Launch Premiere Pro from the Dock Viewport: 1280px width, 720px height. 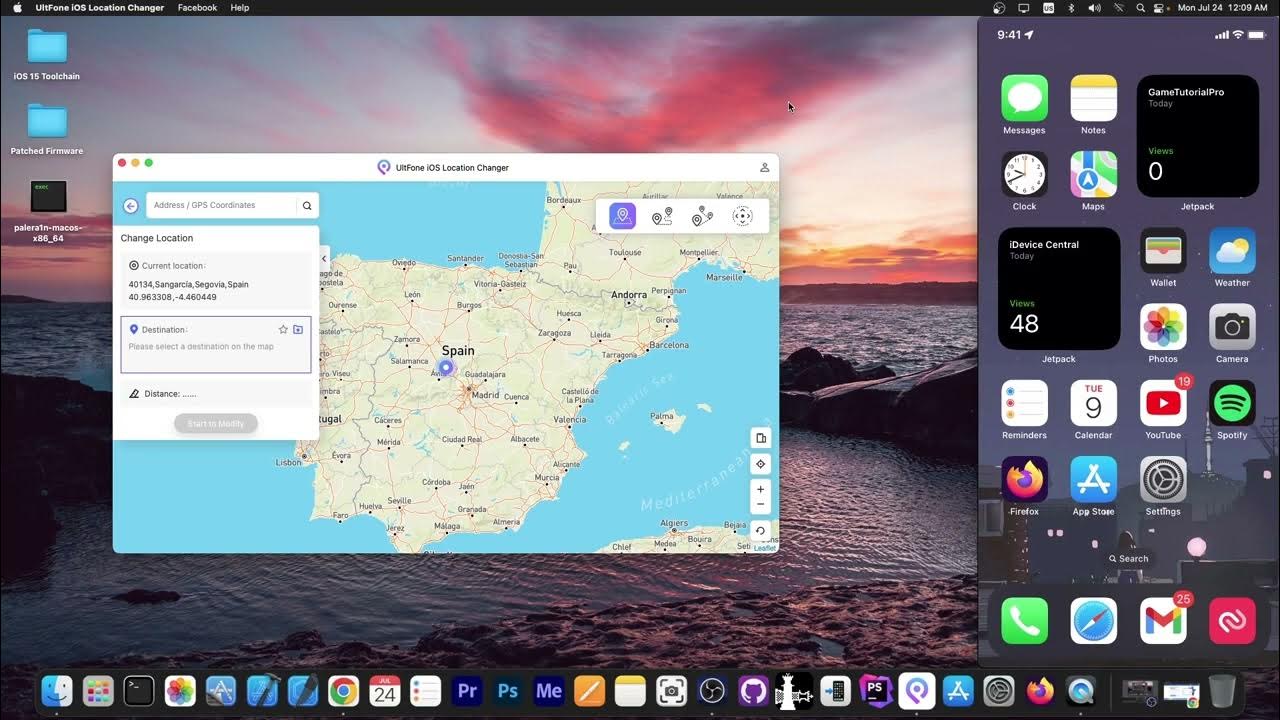tap(467, 691)
